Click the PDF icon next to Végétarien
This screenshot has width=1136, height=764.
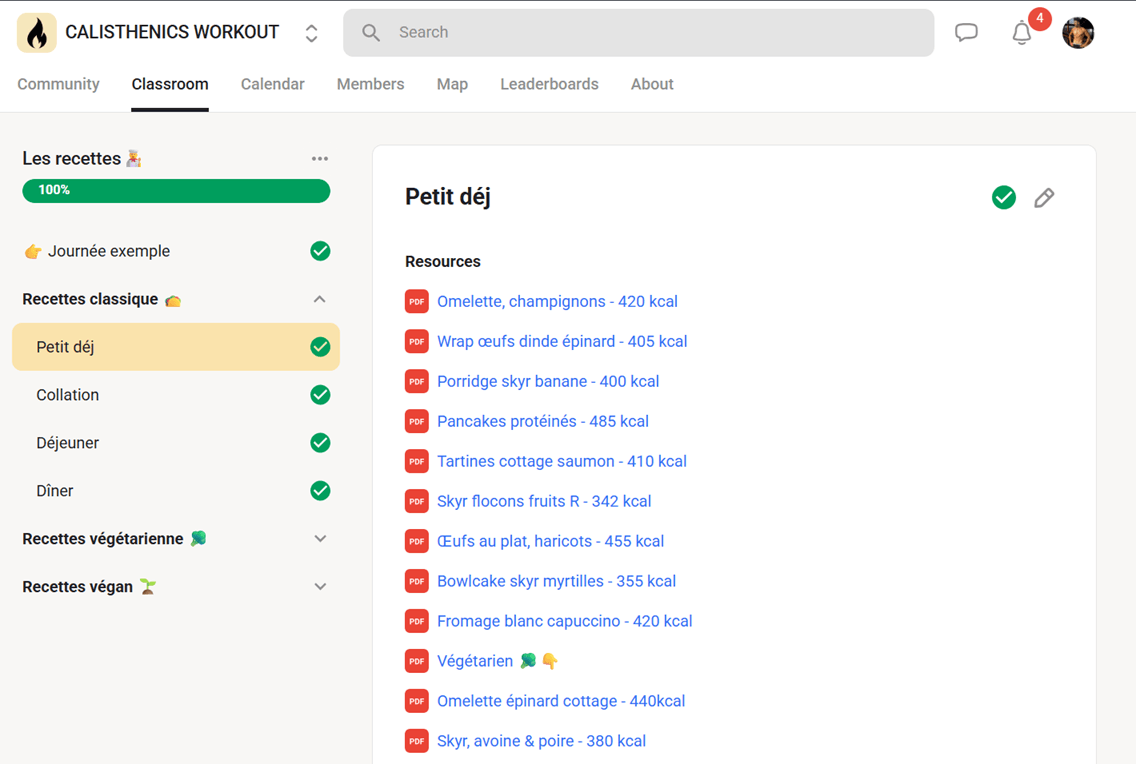click(417, 661)
